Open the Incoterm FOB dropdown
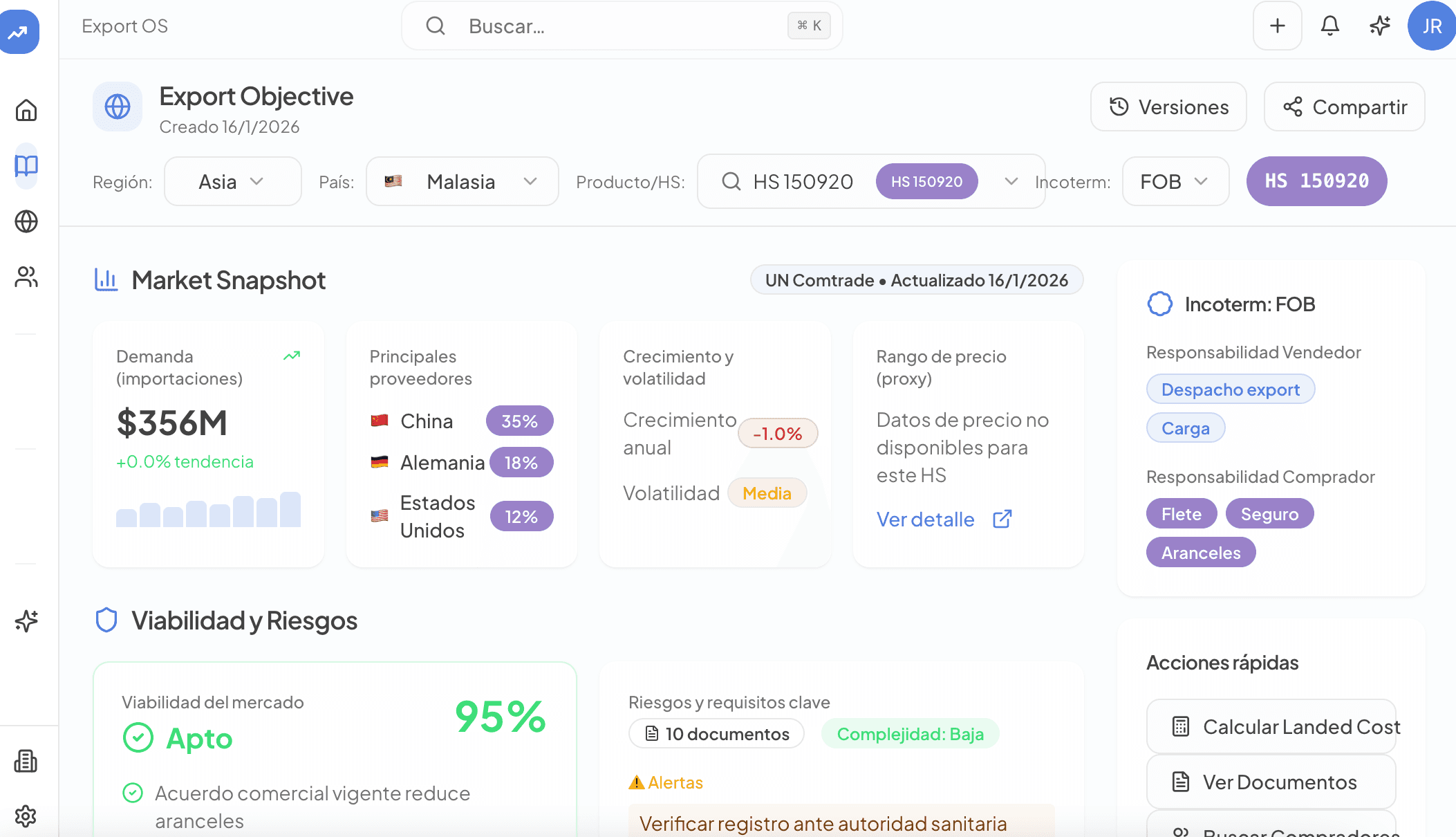Viewport: 1456px width, 837px height. 1175,181
